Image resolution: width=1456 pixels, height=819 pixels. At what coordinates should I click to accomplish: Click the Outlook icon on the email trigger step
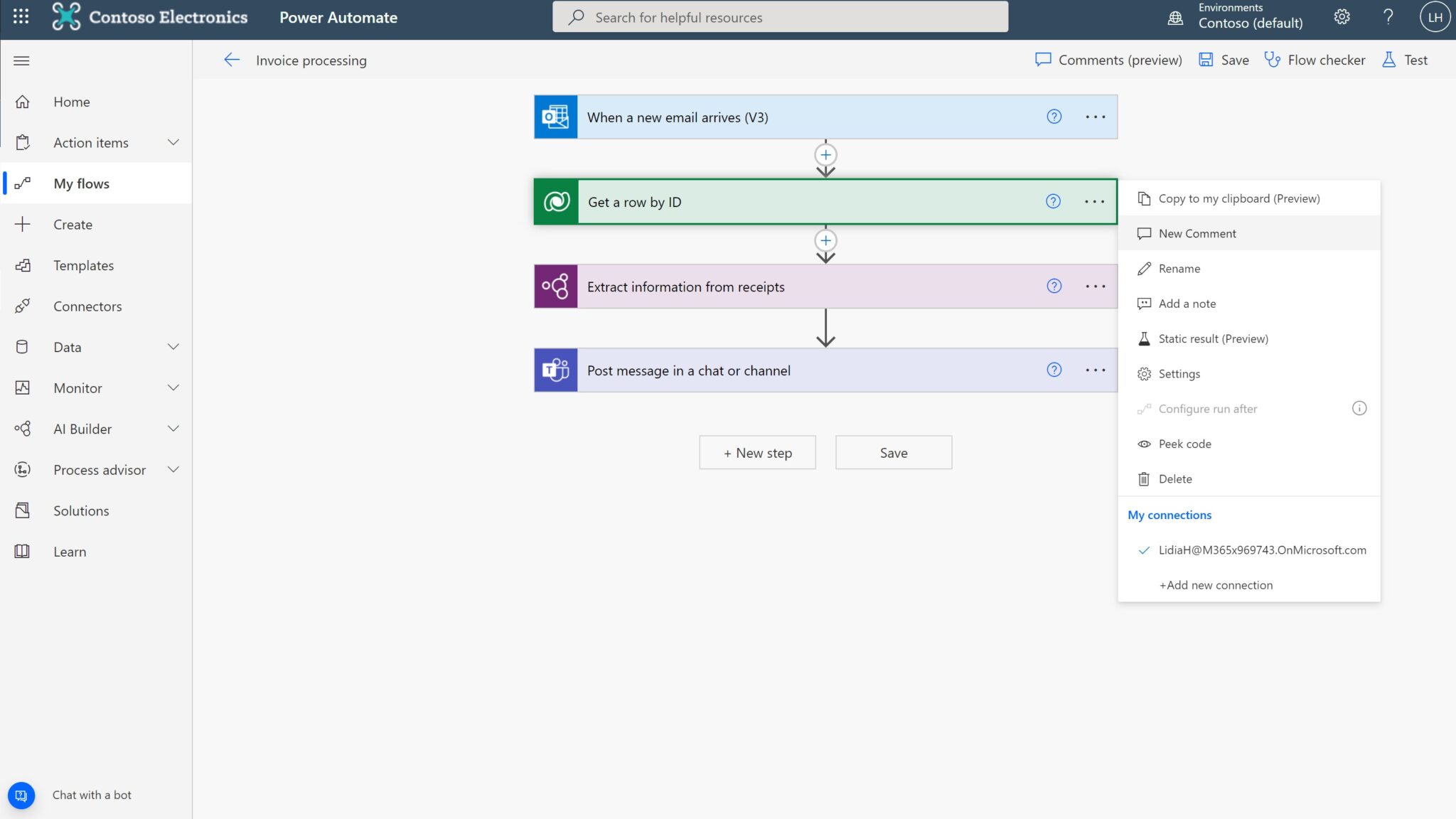pyautogui.click(x=555, y=117)
